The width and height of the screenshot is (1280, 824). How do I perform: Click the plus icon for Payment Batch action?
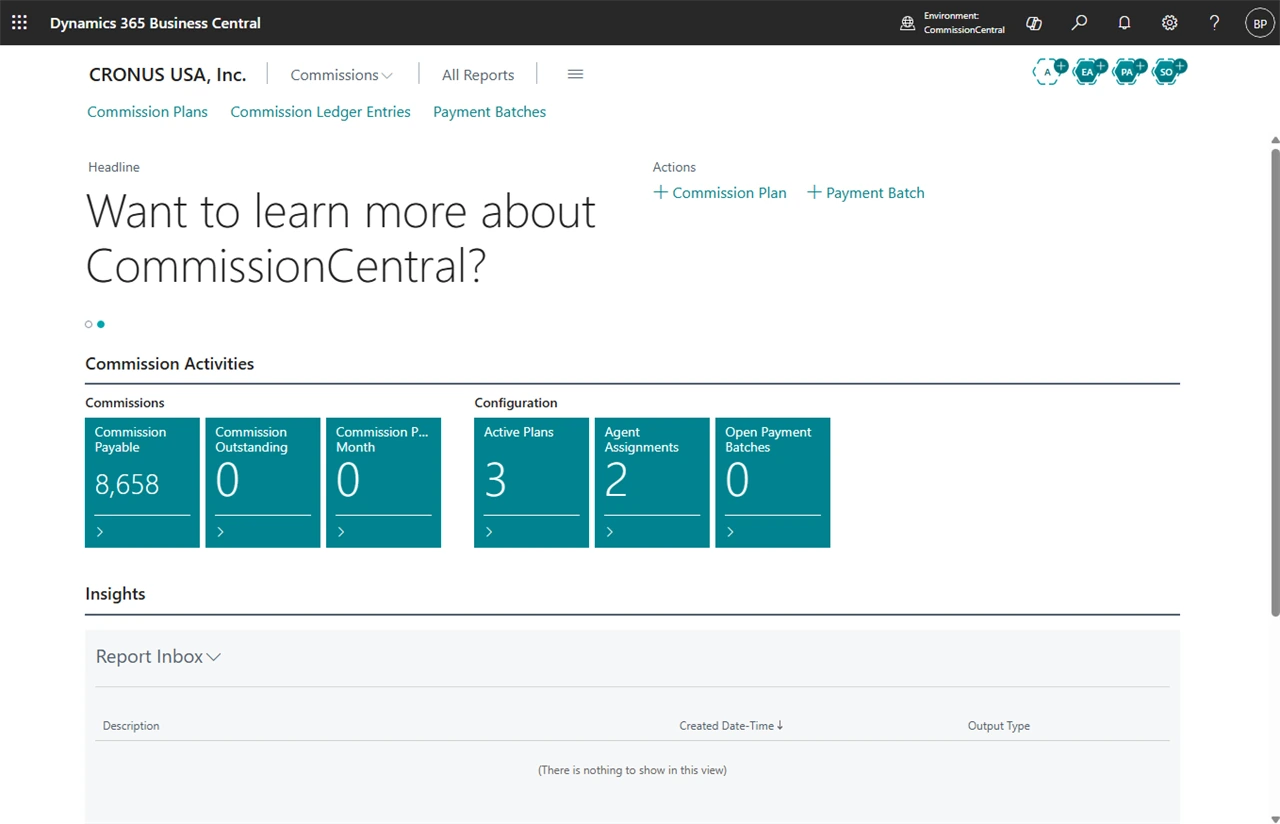[x=814, y=192]
